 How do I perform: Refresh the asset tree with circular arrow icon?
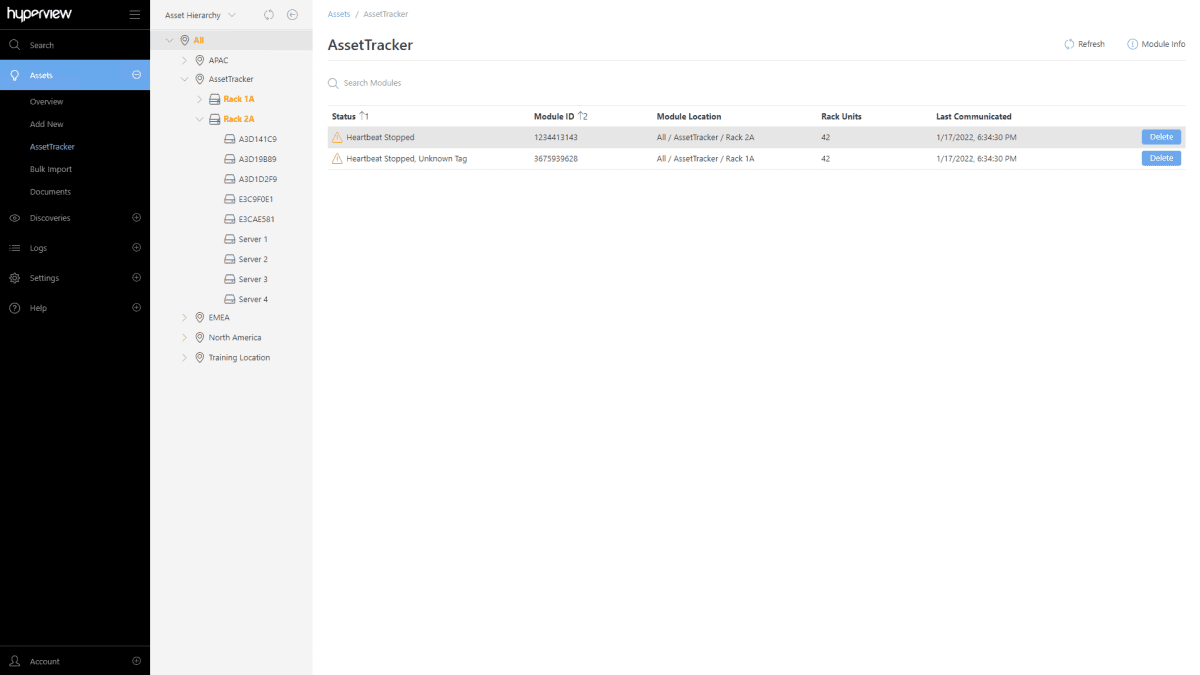pyautogui.click(x=268, y=14)
